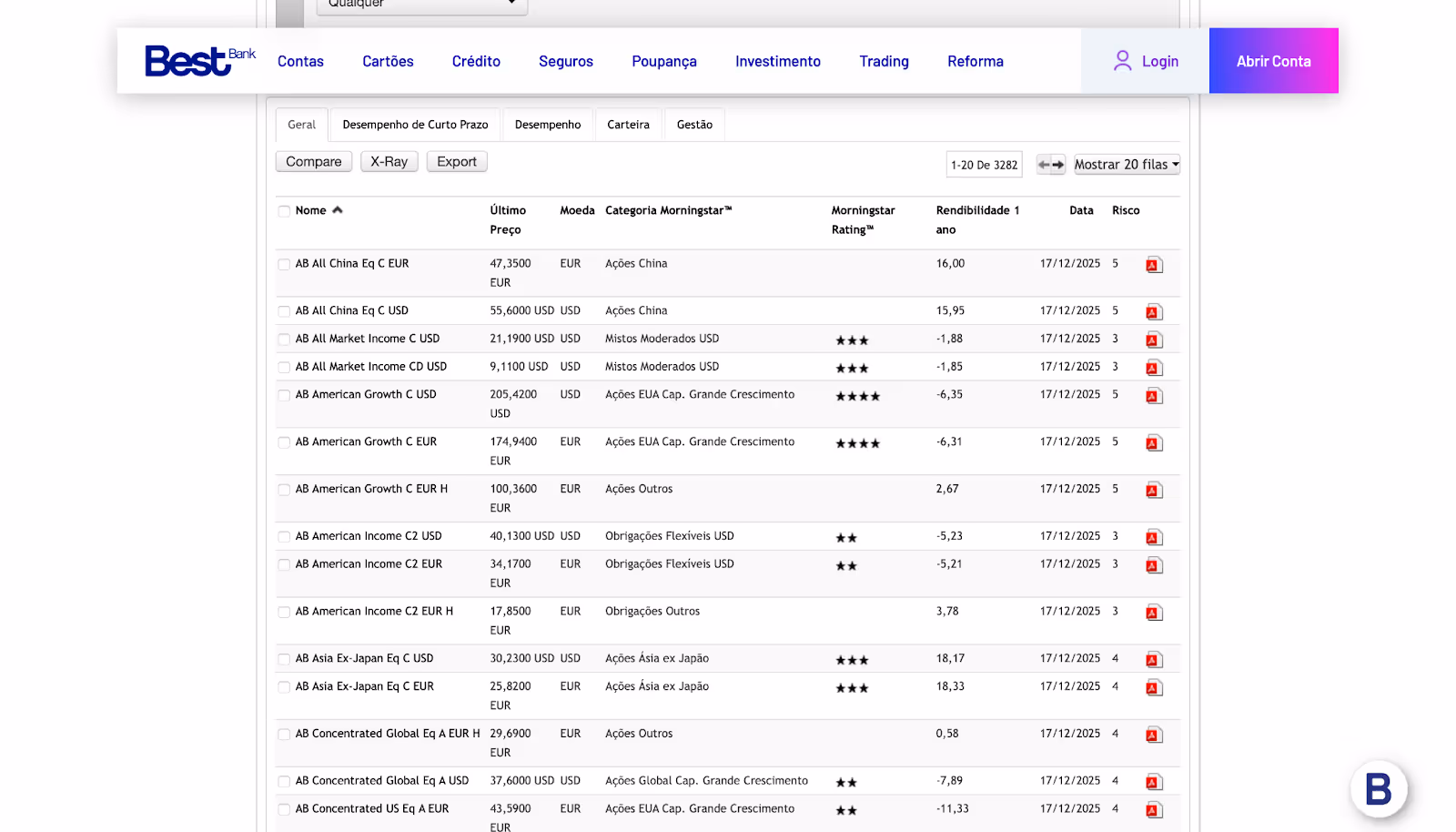Open PDF for AB Asia Ex-Japan Eq C USD

coord(1154,660)
